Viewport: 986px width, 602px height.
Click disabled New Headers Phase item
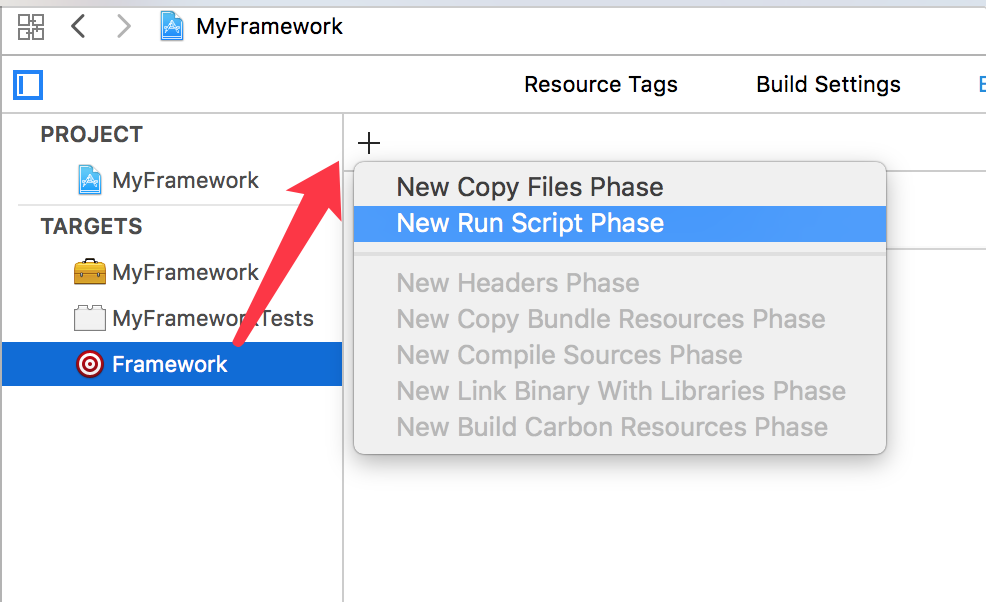click(x=517, y=283)
